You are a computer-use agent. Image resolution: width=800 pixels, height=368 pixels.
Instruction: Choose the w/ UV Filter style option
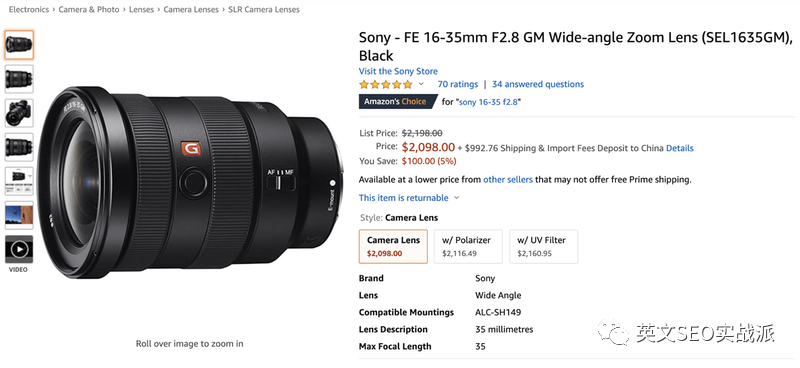pyautogui.click(x=543, y=246)
